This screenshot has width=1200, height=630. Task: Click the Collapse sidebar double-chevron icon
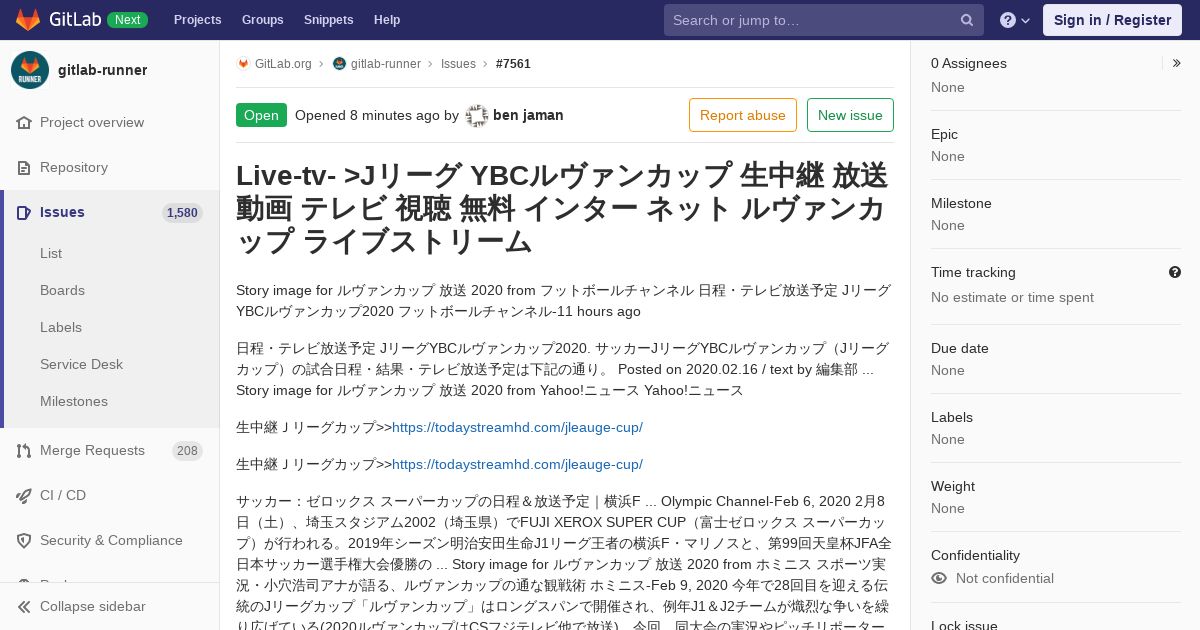[24, 606]
